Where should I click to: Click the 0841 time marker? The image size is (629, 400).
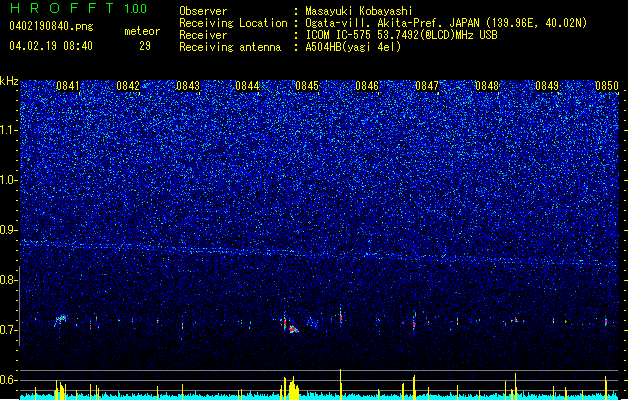click(x=68, y=85)
